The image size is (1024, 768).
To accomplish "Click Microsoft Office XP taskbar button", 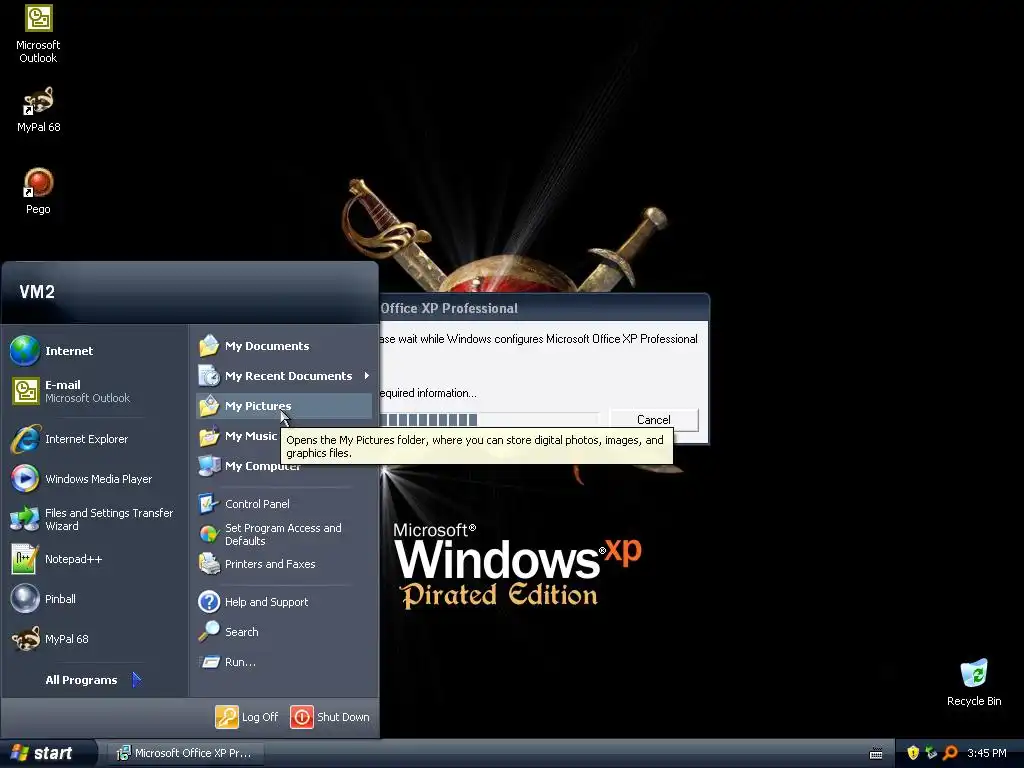I will click(185, 753).
